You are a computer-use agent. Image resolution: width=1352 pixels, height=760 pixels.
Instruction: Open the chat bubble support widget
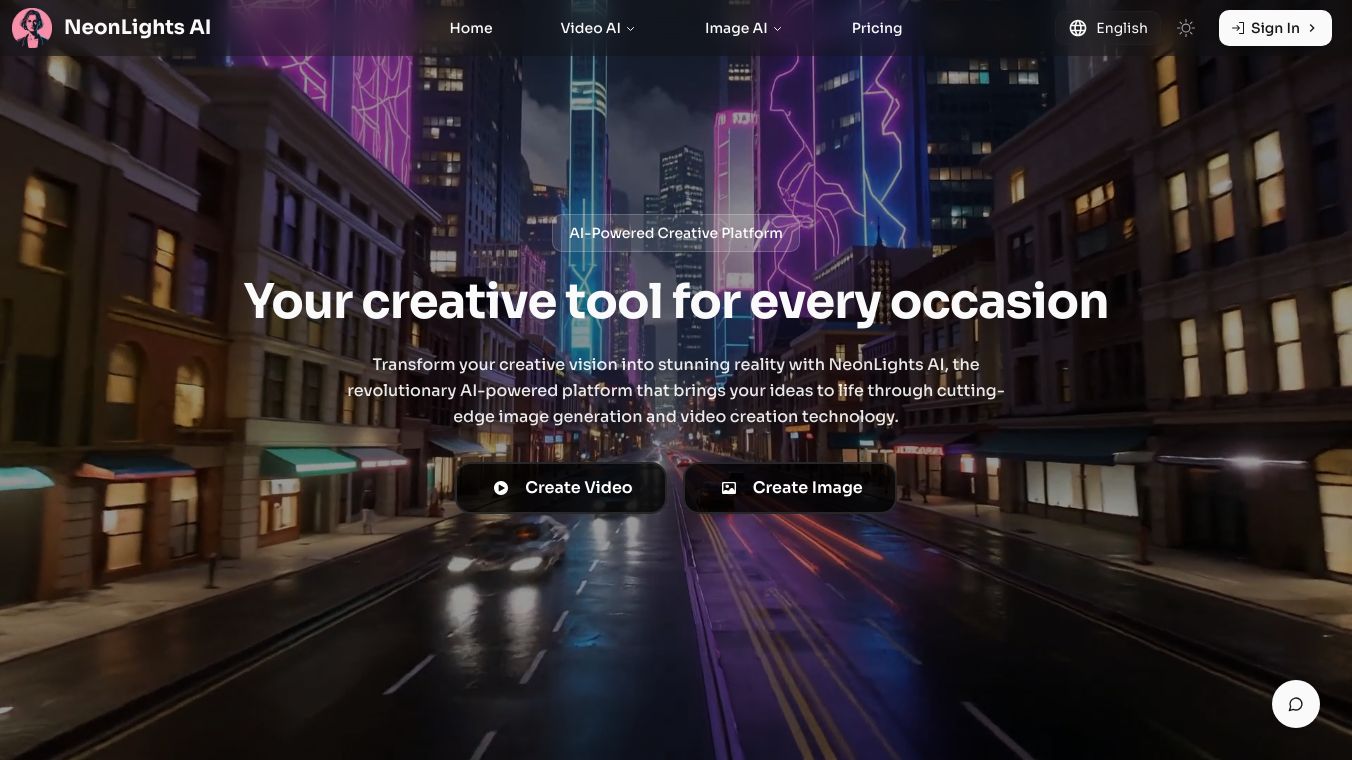pyautogui.click(x=1296, y=704)
